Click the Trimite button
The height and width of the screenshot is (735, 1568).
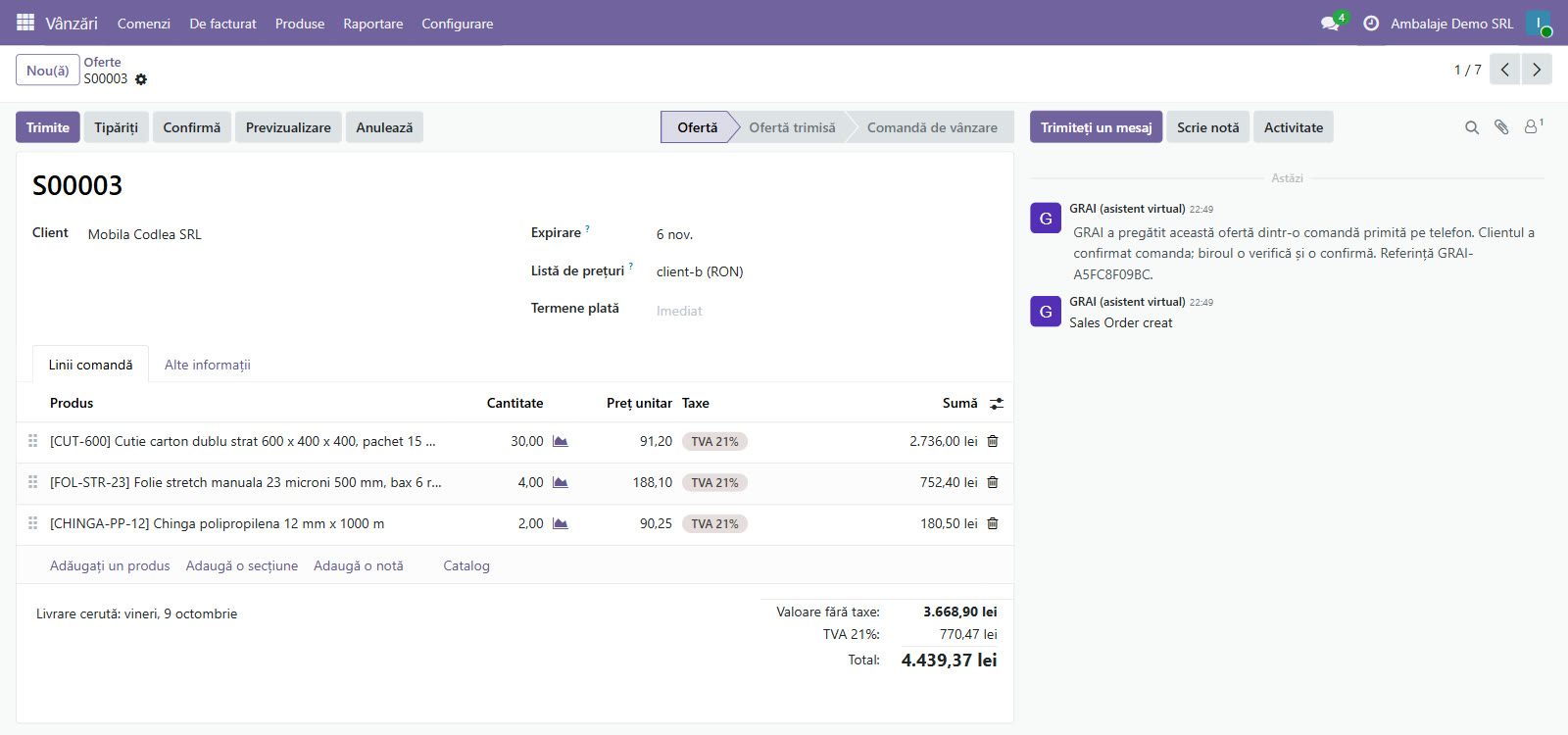click(x=48, y=127)
